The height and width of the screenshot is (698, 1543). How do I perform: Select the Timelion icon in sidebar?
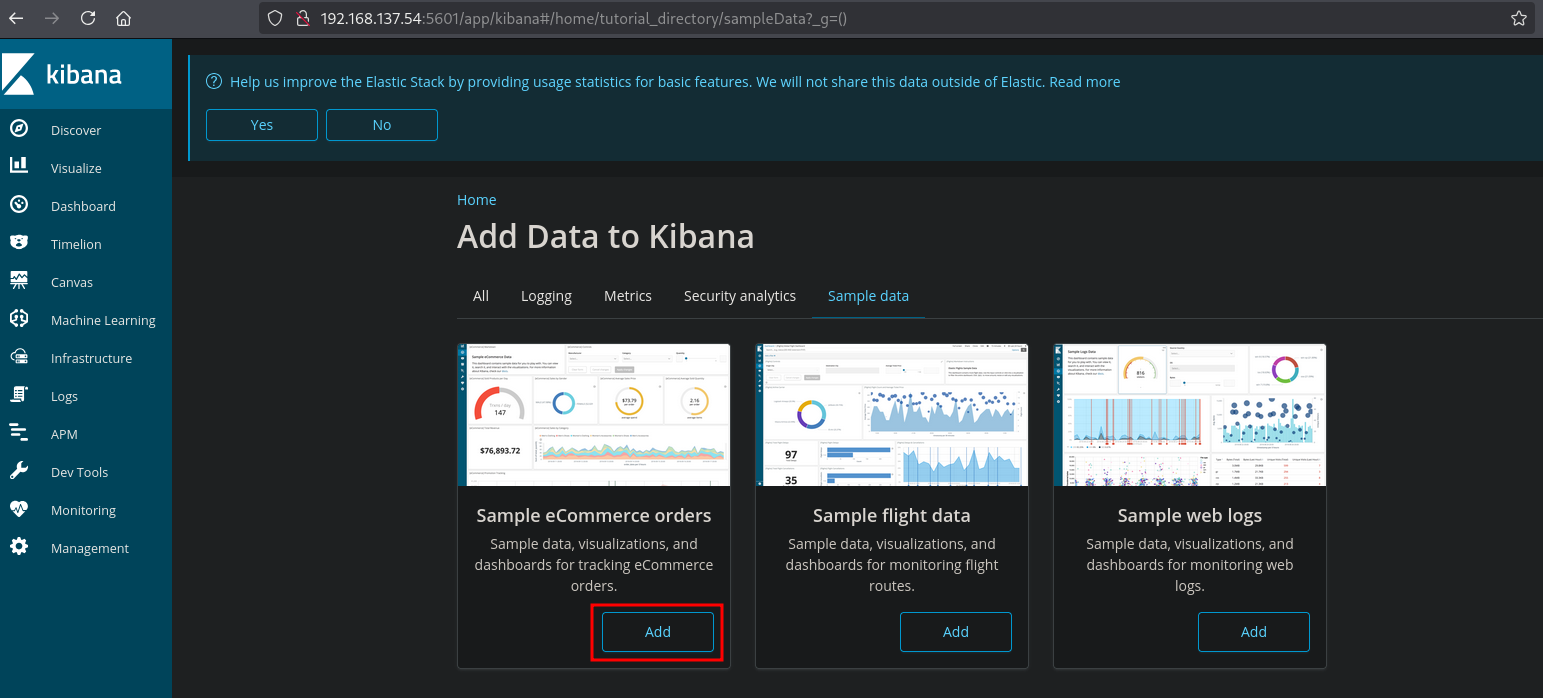coord(18,243)
